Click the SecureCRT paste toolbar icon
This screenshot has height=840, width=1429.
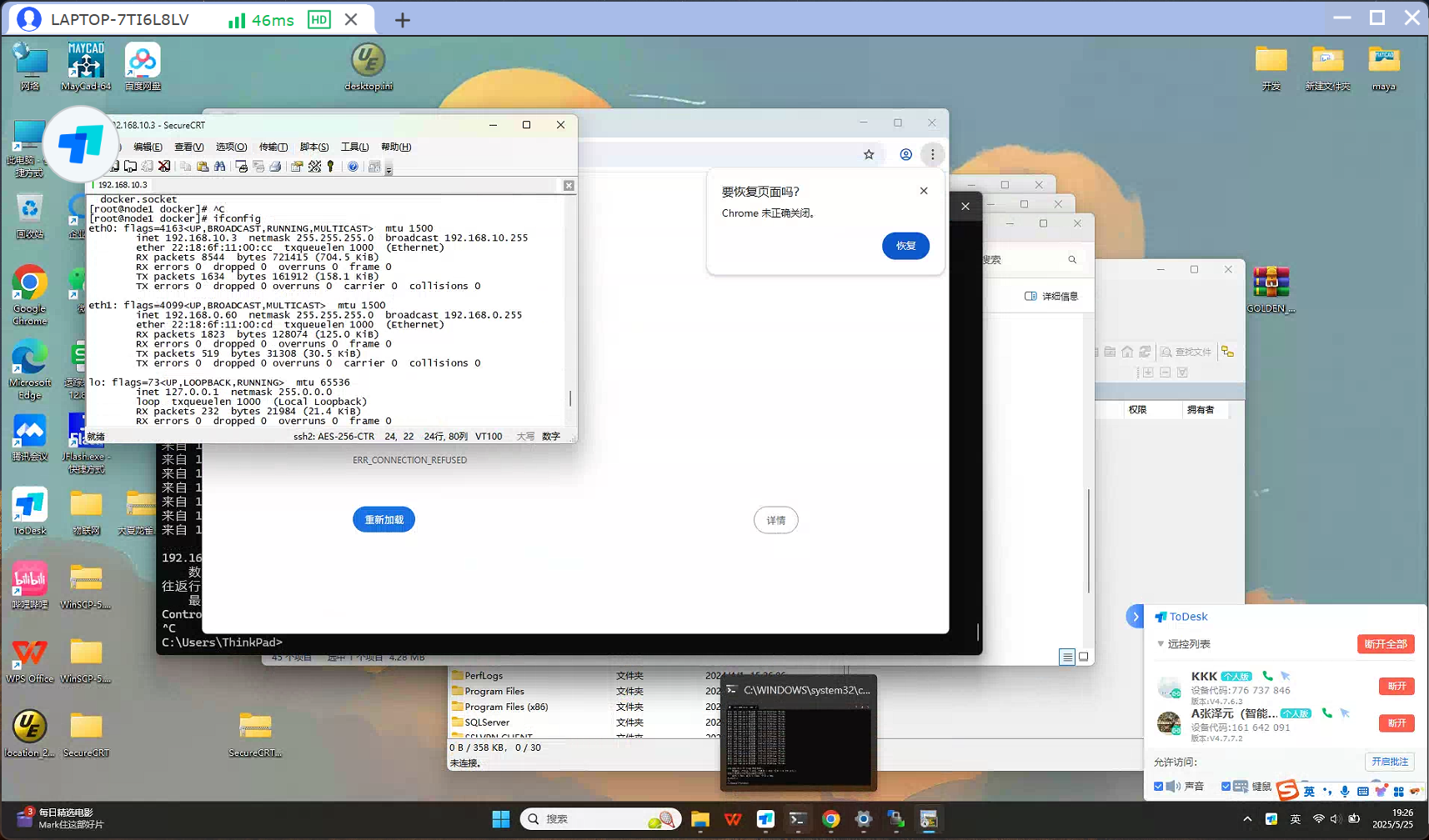coord(203,167)
